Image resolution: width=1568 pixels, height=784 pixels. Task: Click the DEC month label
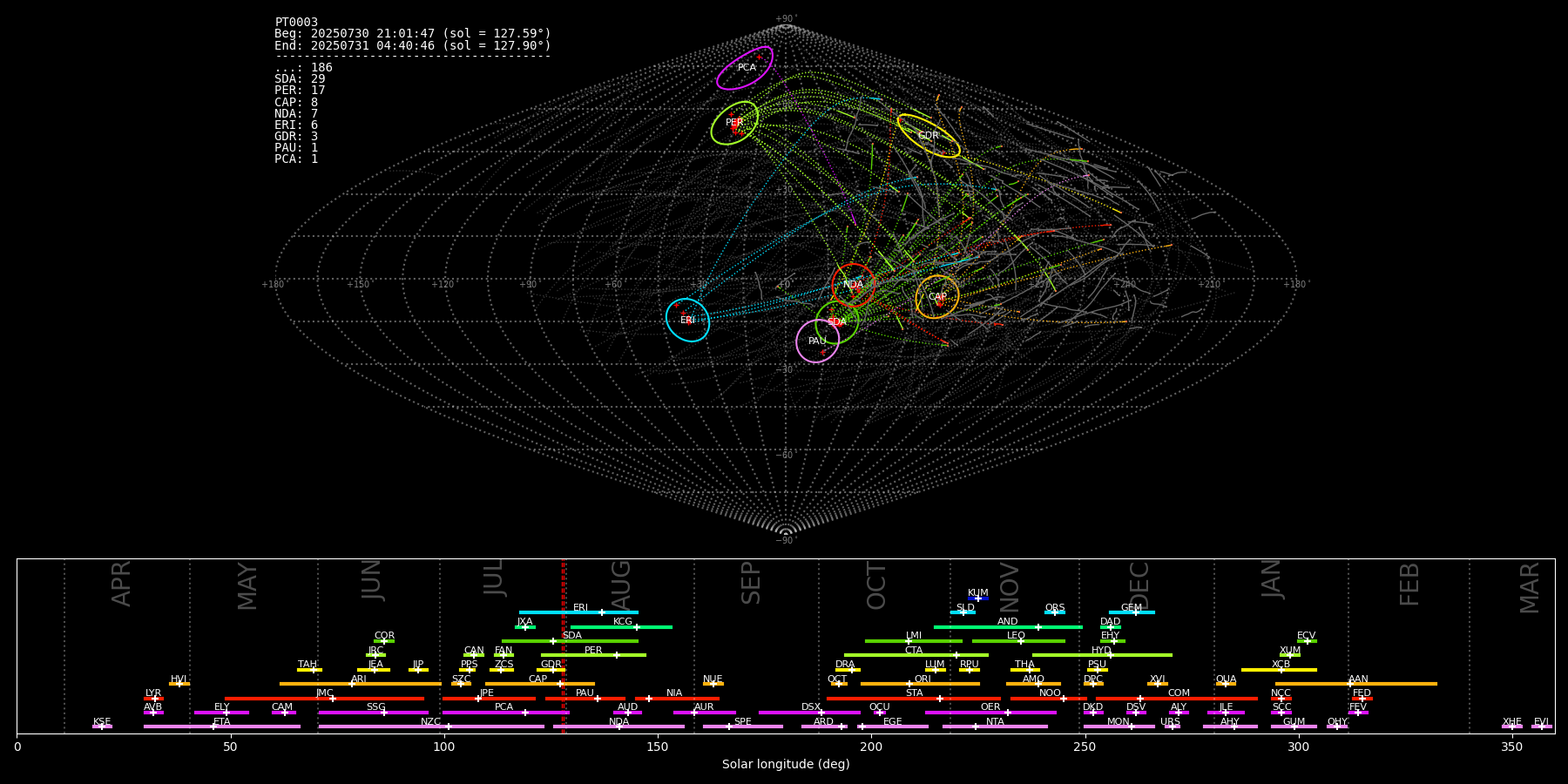pyautogui.click(x=1139, y=585)
